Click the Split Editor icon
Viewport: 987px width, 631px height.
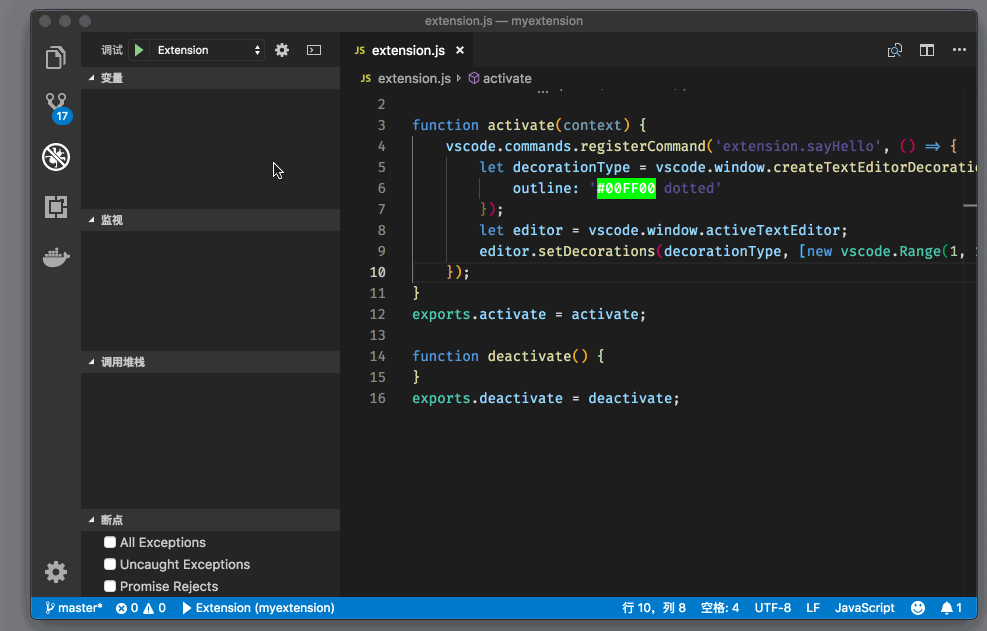point(927,50)
